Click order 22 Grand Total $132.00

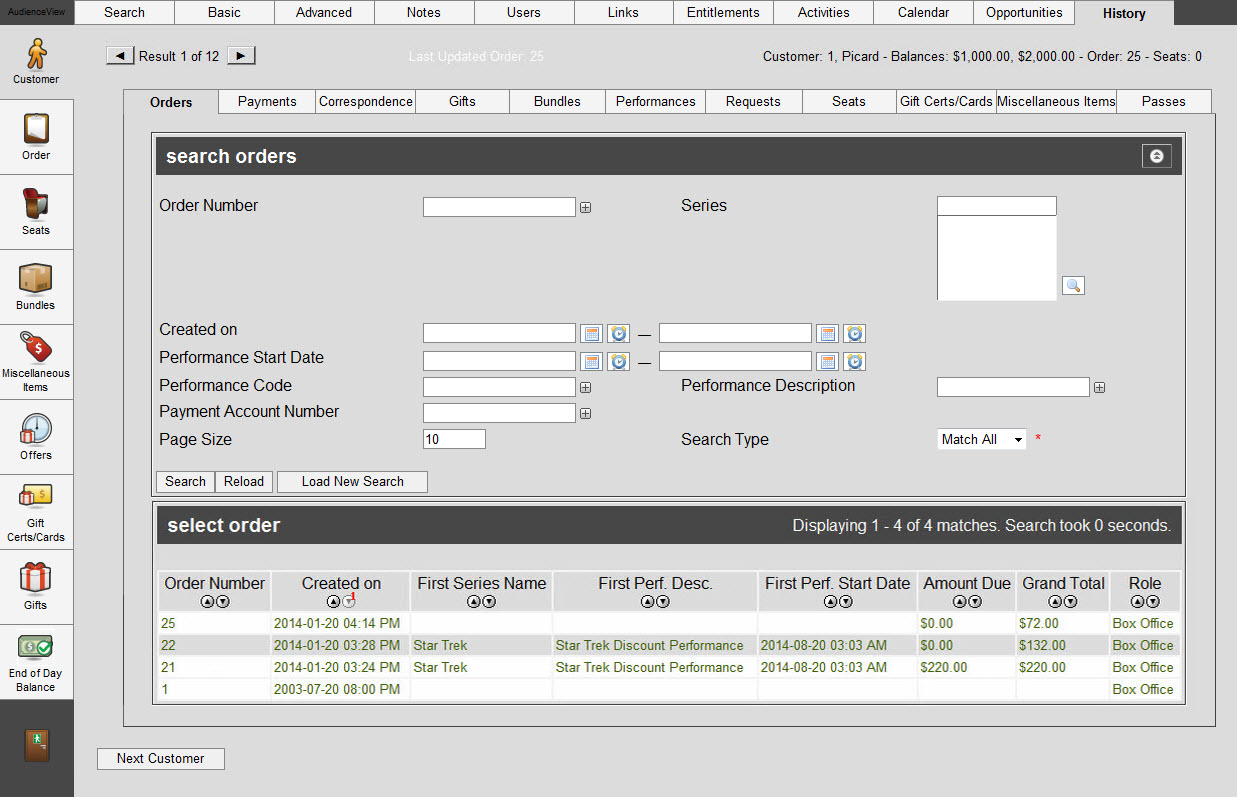point(1043,645)
